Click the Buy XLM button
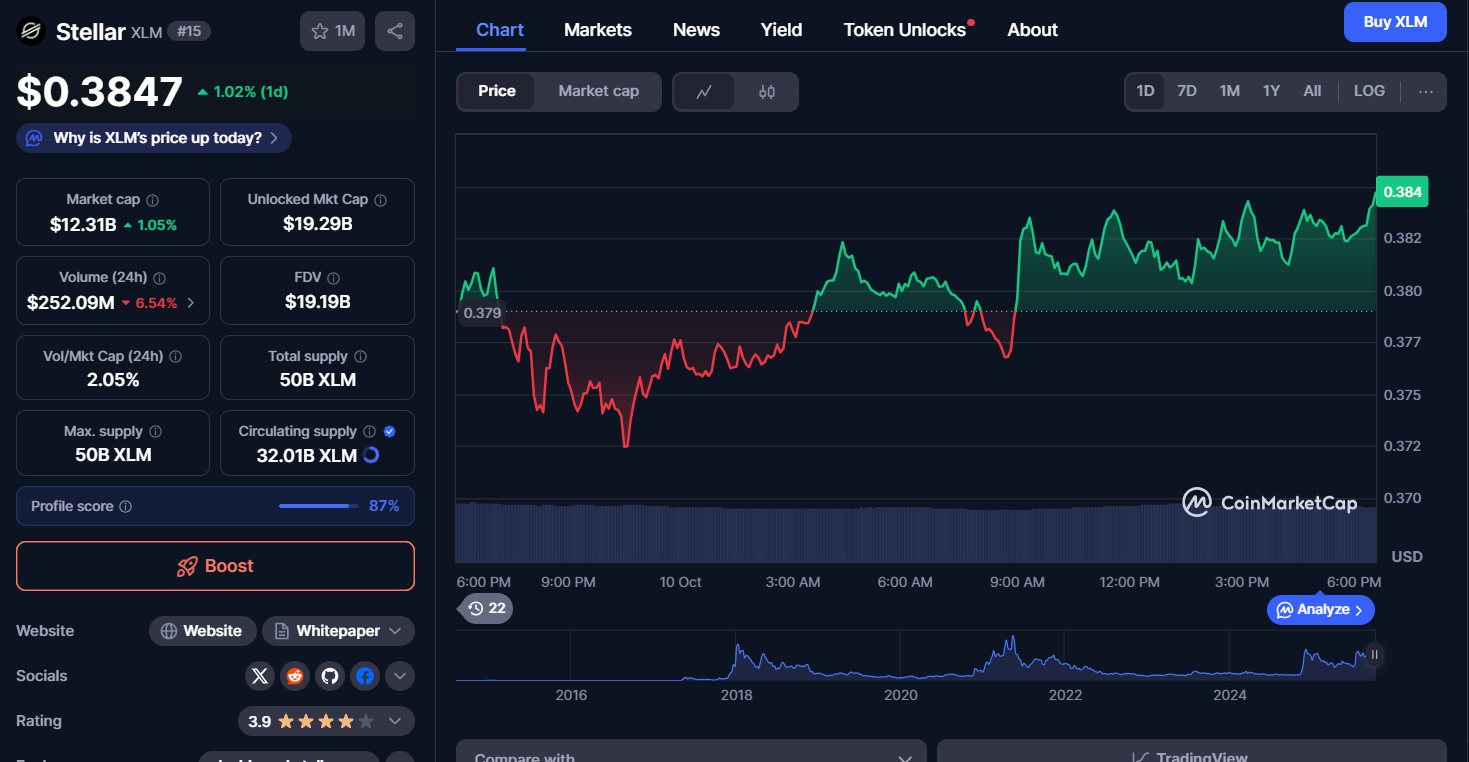The height and width of the screenshot is (762, 1469). pyautogui.click(x=1395, y=22)
